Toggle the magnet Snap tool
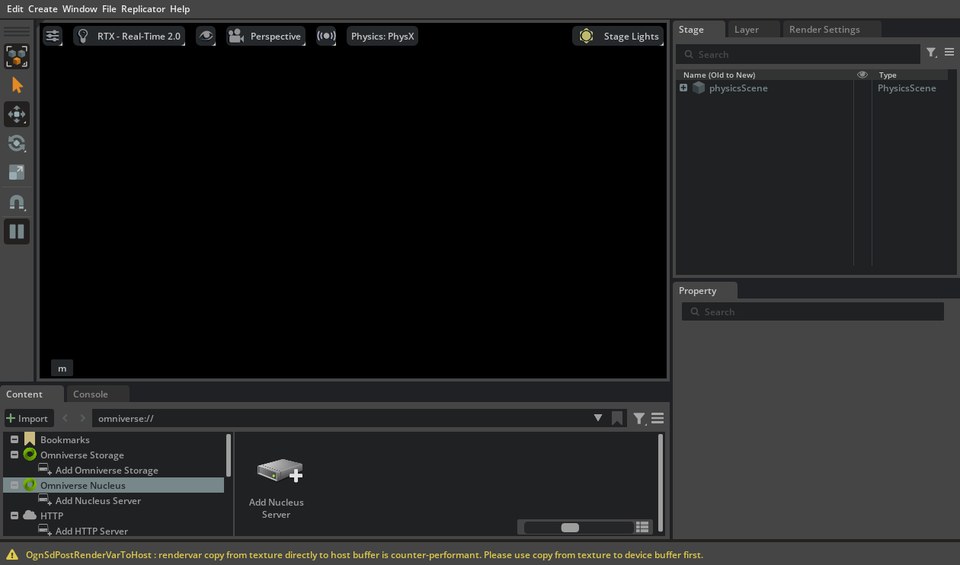 17,202
